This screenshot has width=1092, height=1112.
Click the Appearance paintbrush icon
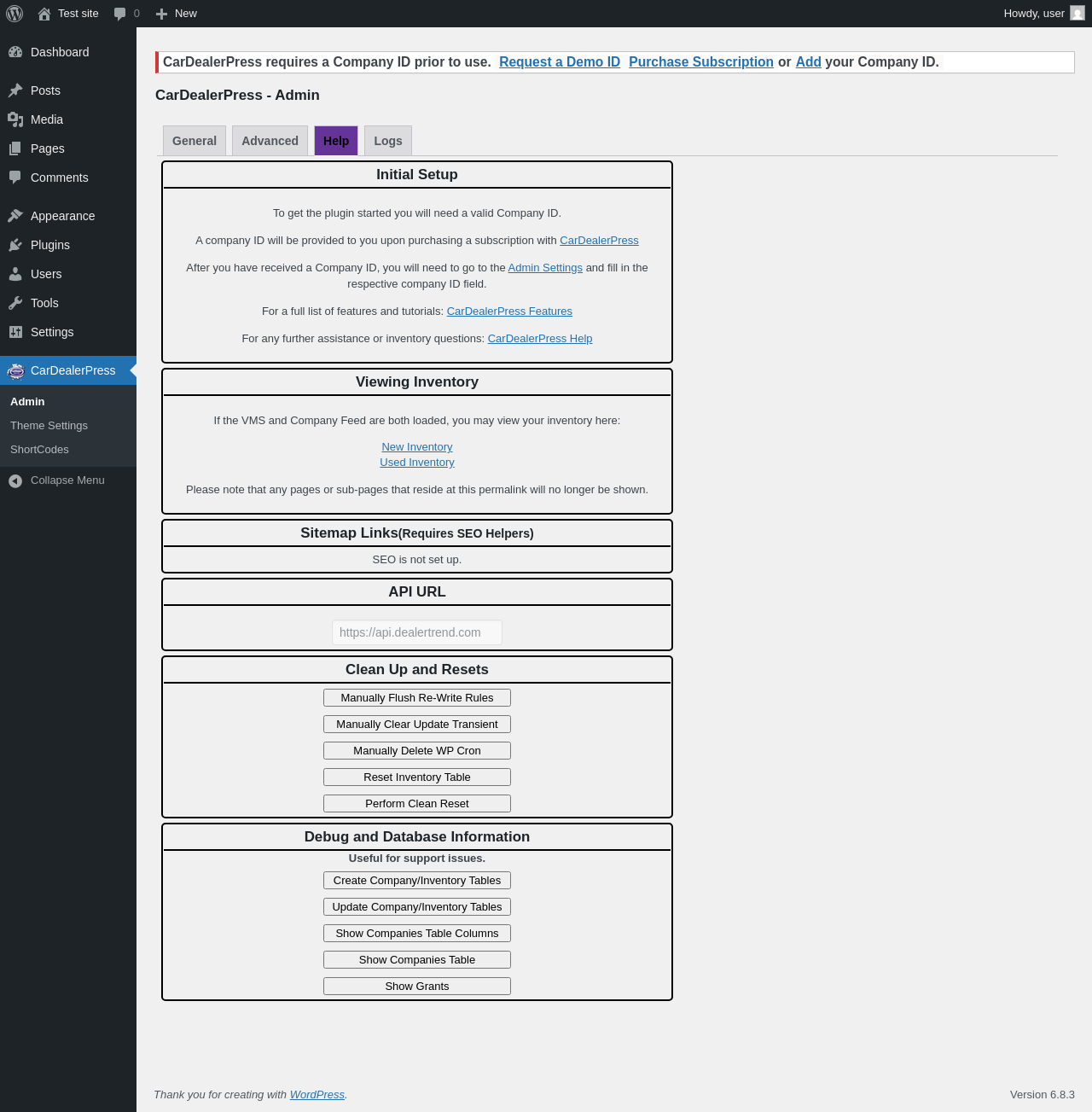(15, 216)
